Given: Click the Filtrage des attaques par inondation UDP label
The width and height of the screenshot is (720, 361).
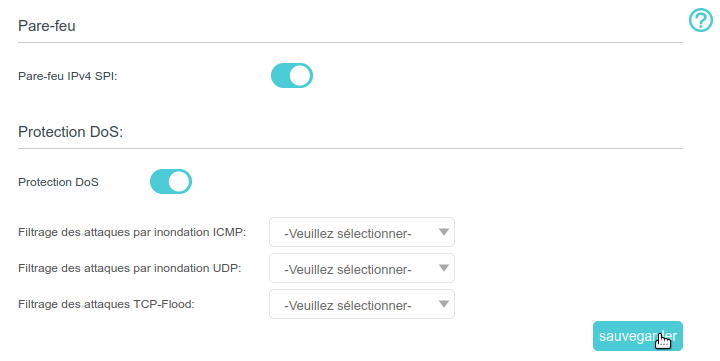Looking at the screenshot, I should click(x=130, y=268).
